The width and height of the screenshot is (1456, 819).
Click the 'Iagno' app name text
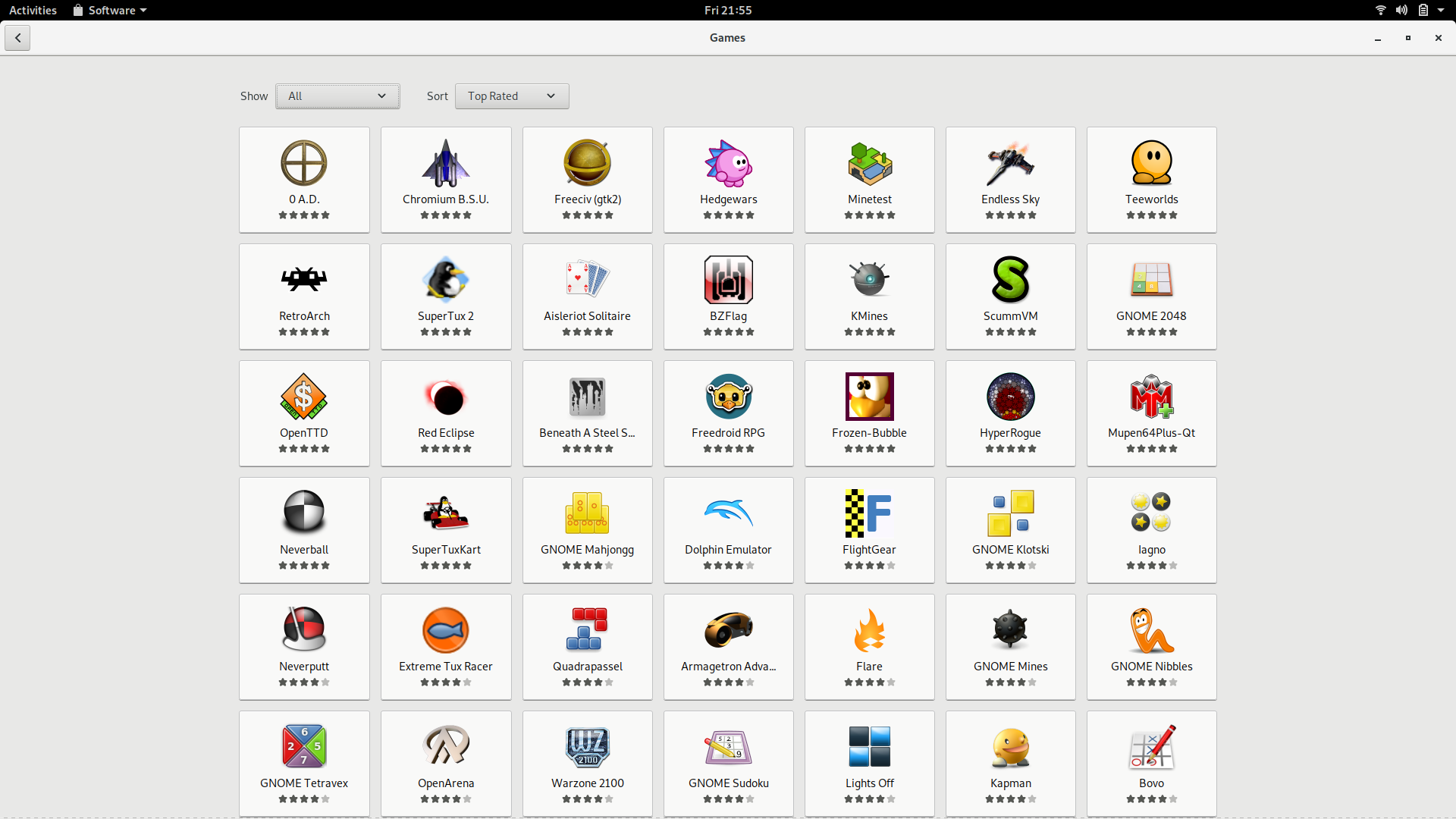[1152, 551]
